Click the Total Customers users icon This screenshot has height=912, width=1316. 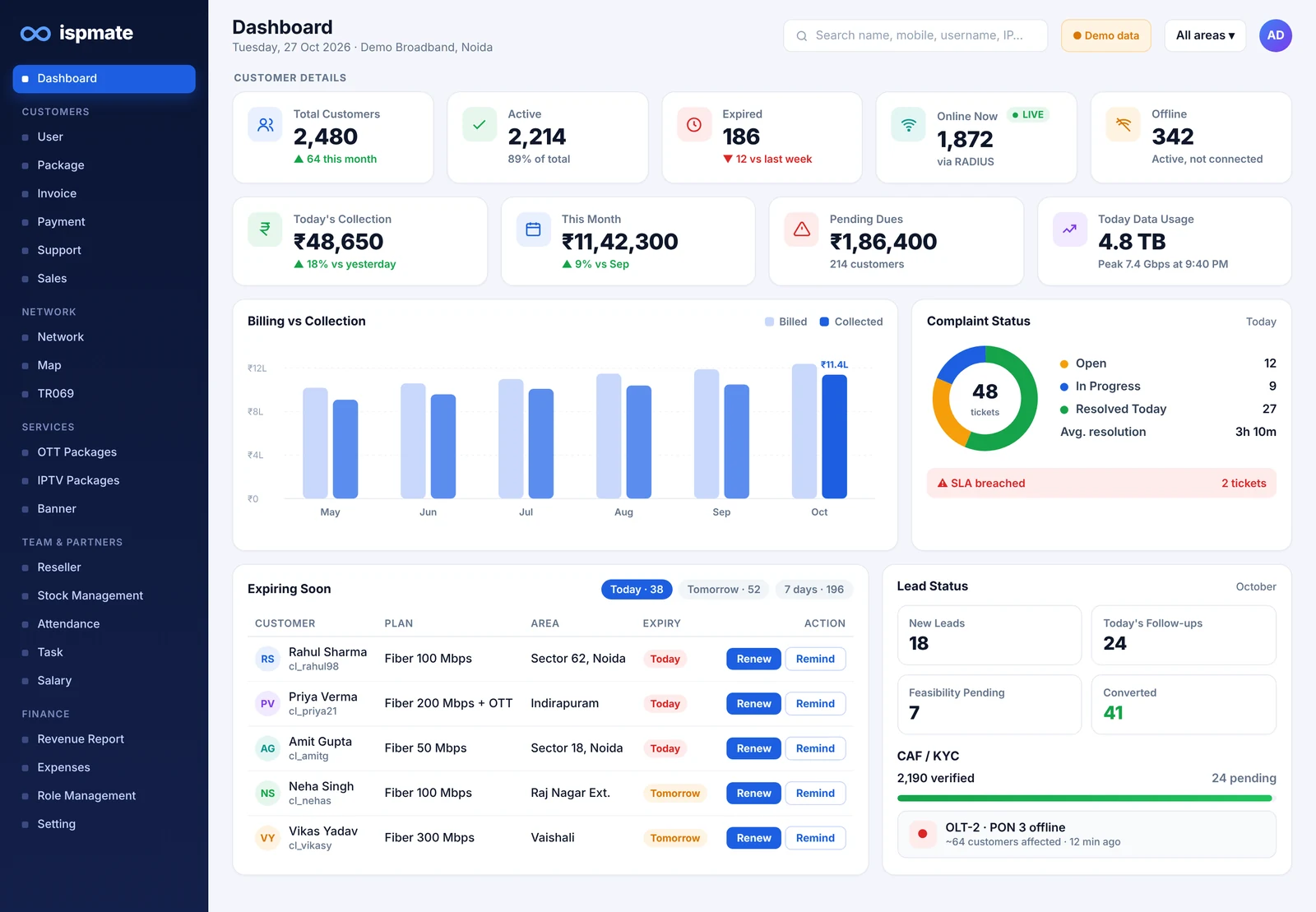[265, 125]
